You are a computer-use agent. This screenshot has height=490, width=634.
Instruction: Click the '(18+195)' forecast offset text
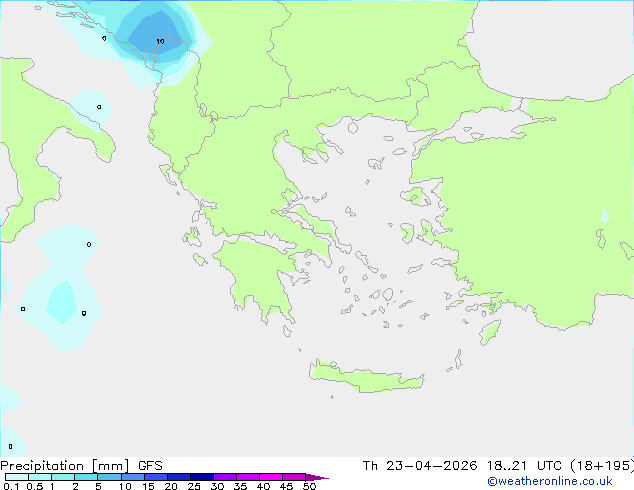602,466
